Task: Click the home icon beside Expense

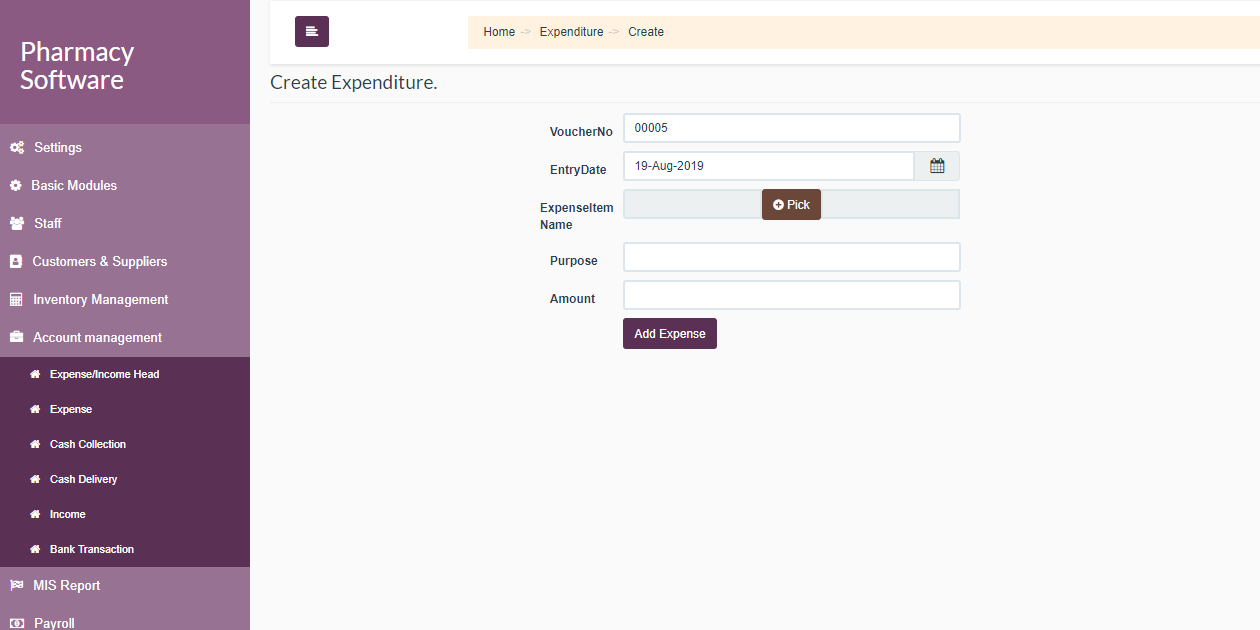Action: tap(35, 409)
